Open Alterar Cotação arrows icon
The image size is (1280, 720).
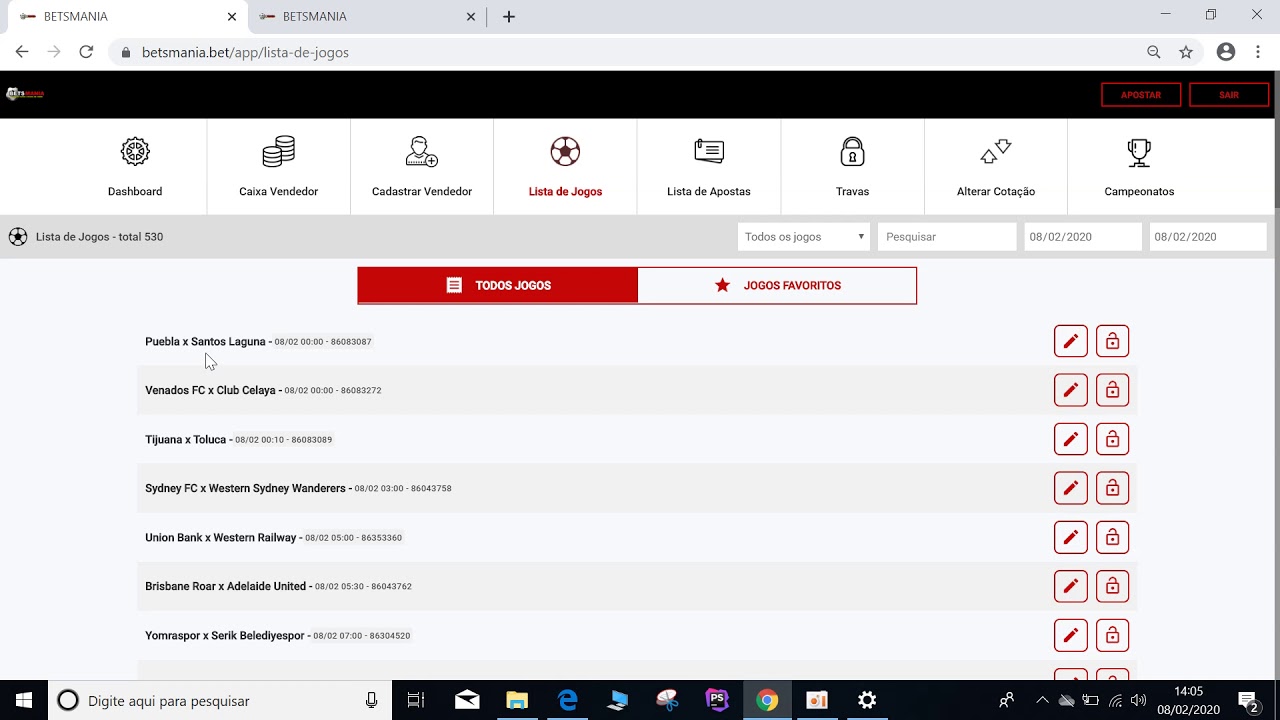point(996,152)
